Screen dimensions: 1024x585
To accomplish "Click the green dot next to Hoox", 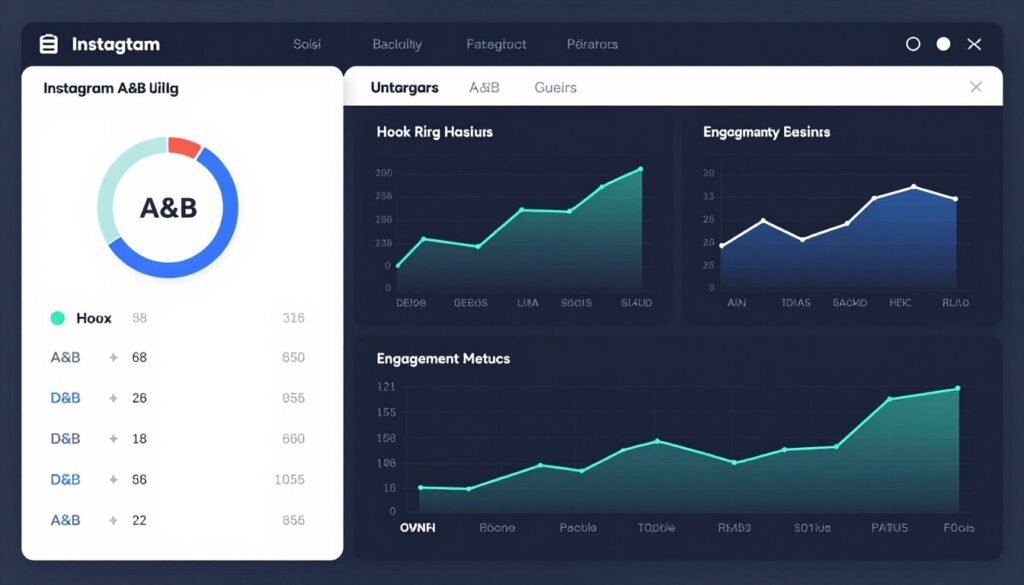I will (x=57, y=318).
